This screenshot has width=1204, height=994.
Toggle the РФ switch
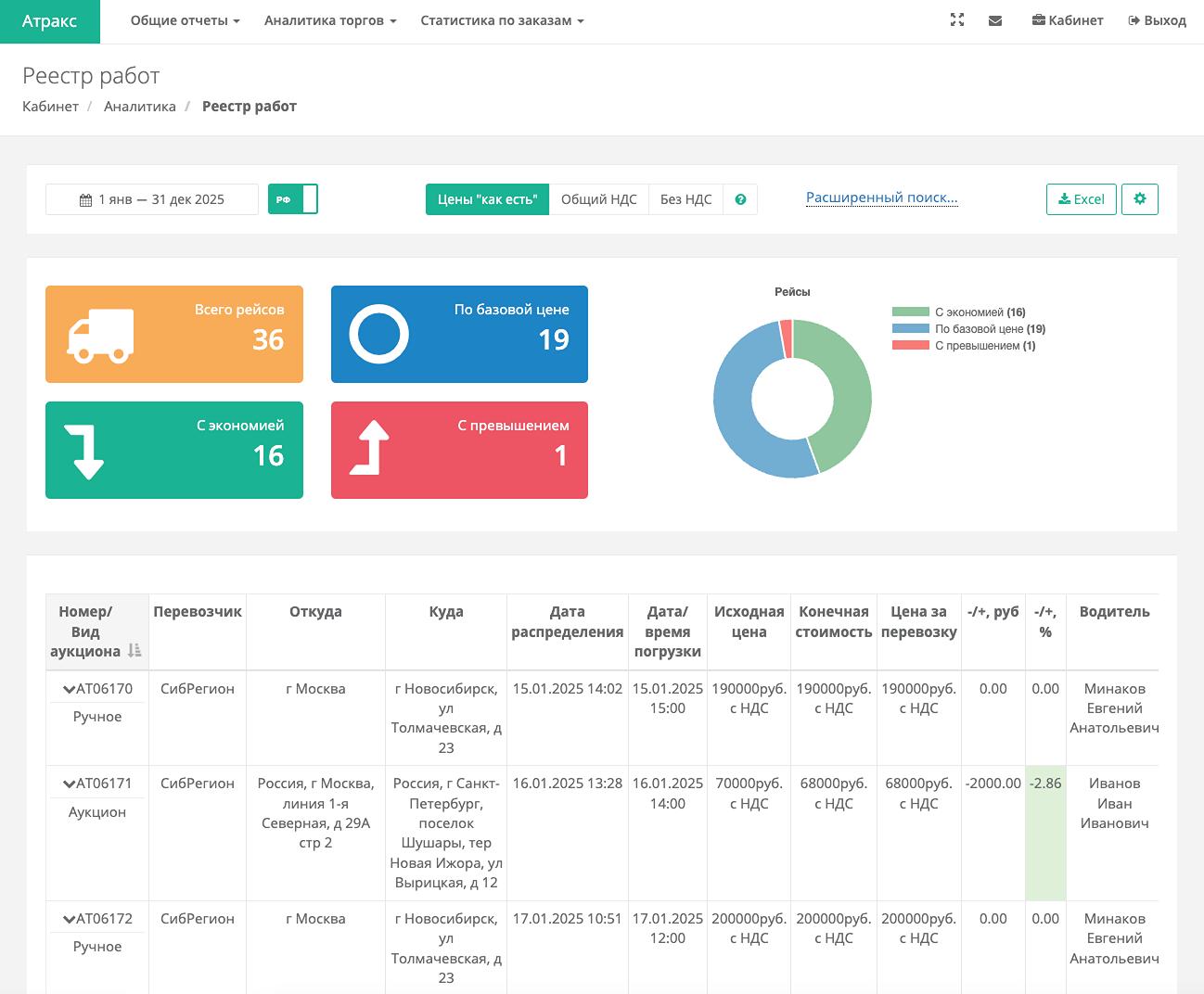[x=293, y=199]
